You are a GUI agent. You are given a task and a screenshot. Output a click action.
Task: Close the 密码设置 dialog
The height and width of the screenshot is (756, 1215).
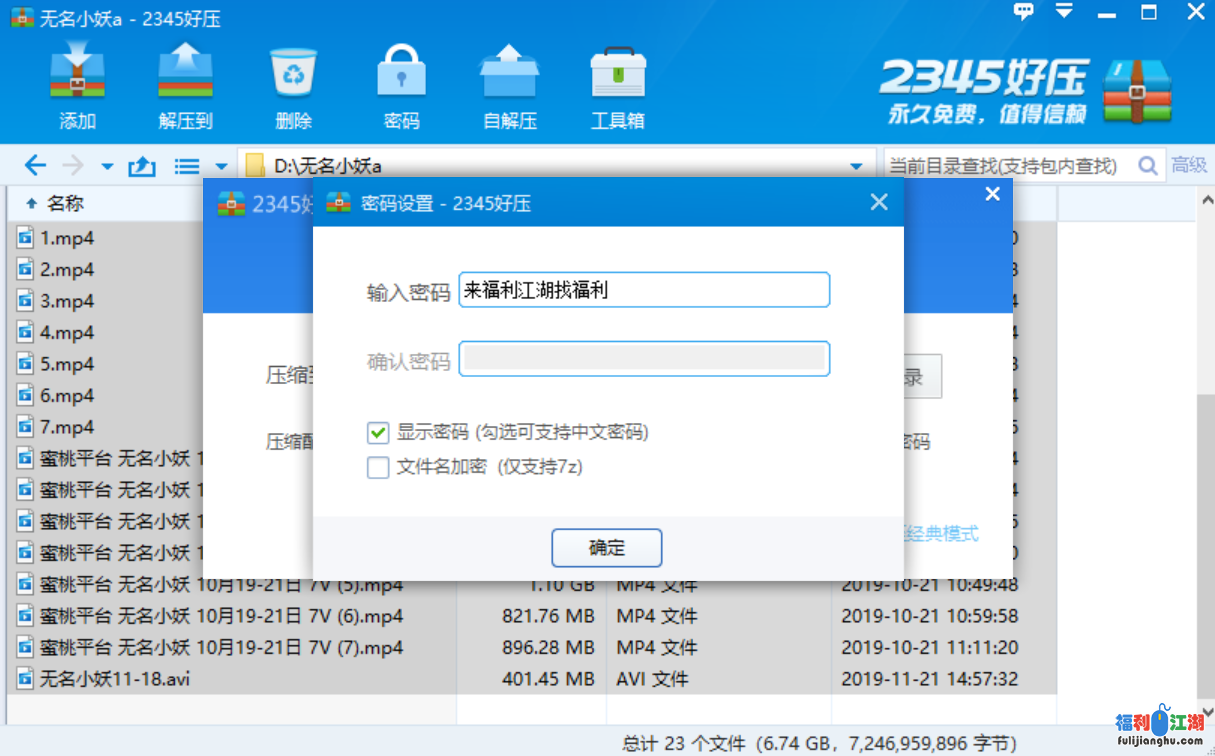pos(879,203)
